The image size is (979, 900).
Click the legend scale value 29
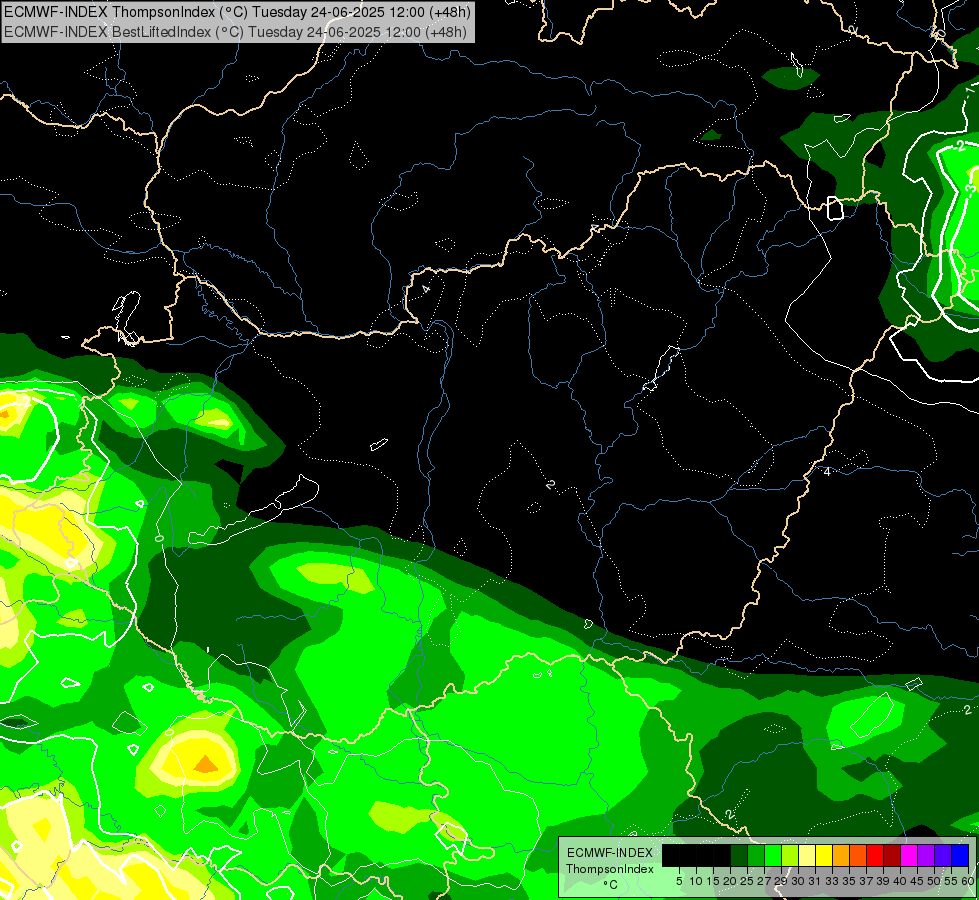point(781,881)
